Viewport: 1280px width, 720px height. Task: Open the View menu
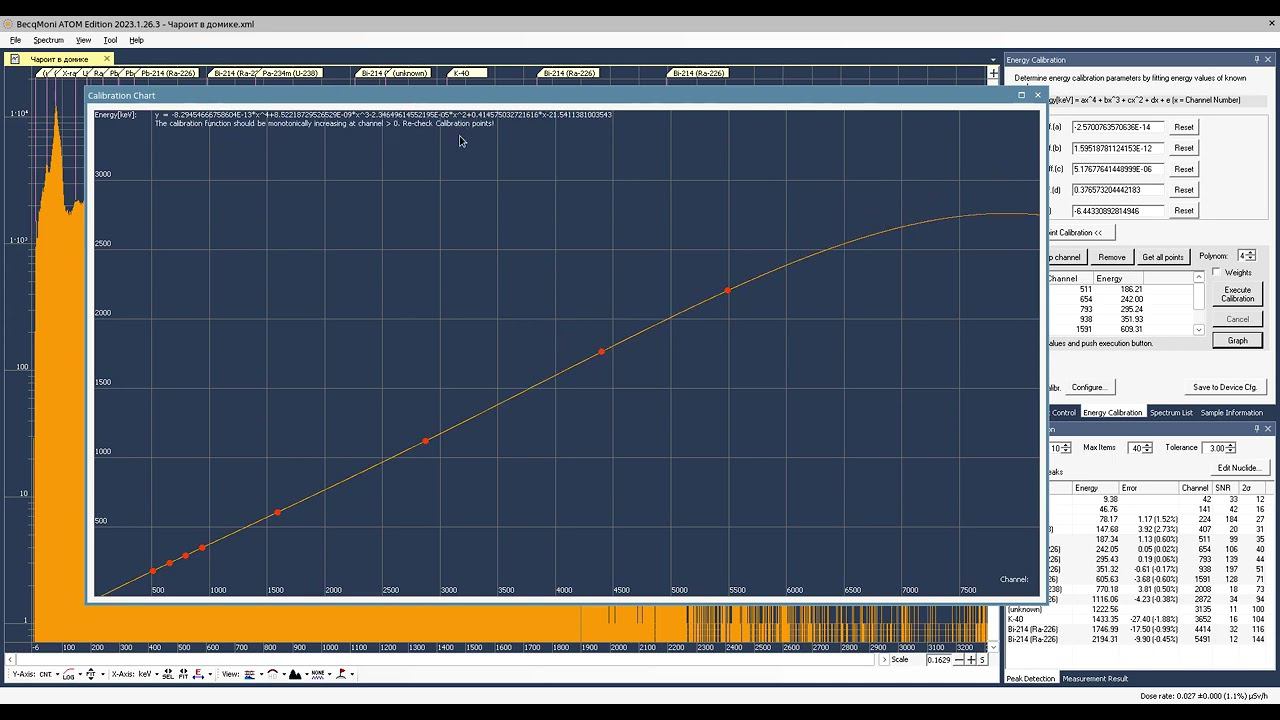click(83, 40)
